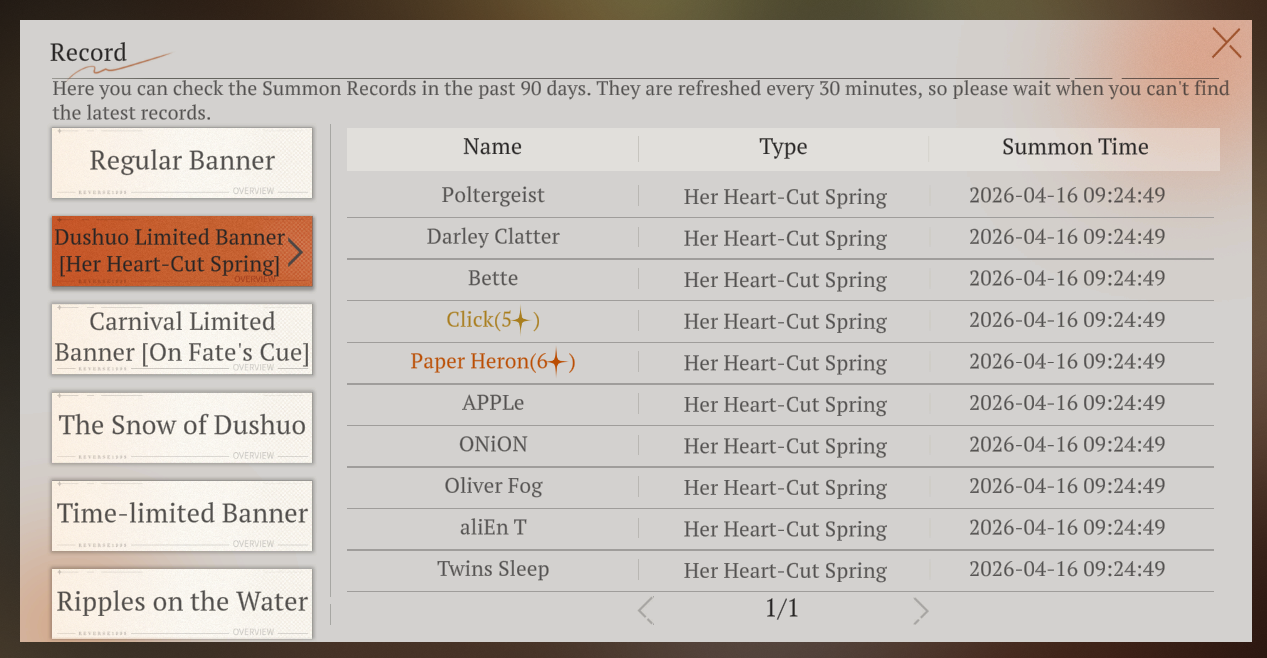Screen dimensions: 1267x658
Task: Go to next page arrow
Action: pos(921,610)
